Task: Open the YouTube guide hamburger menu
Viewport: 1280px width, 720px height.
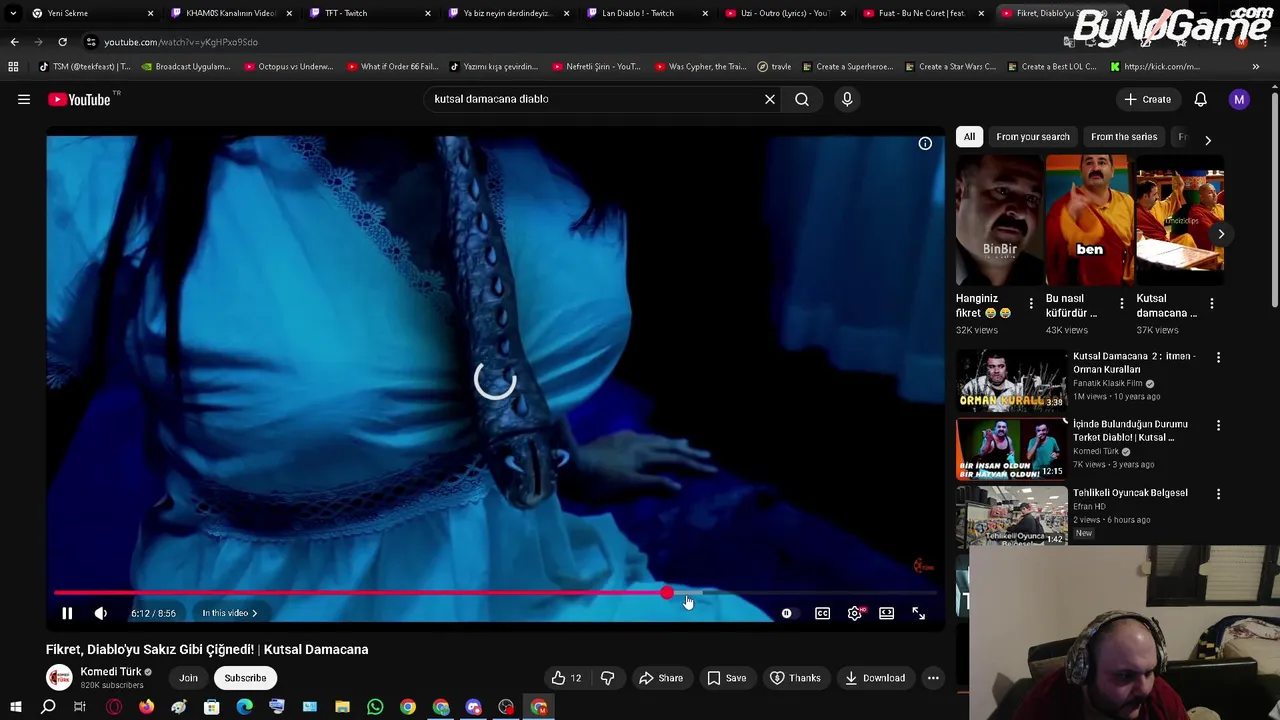Action: tap(24, 99)
